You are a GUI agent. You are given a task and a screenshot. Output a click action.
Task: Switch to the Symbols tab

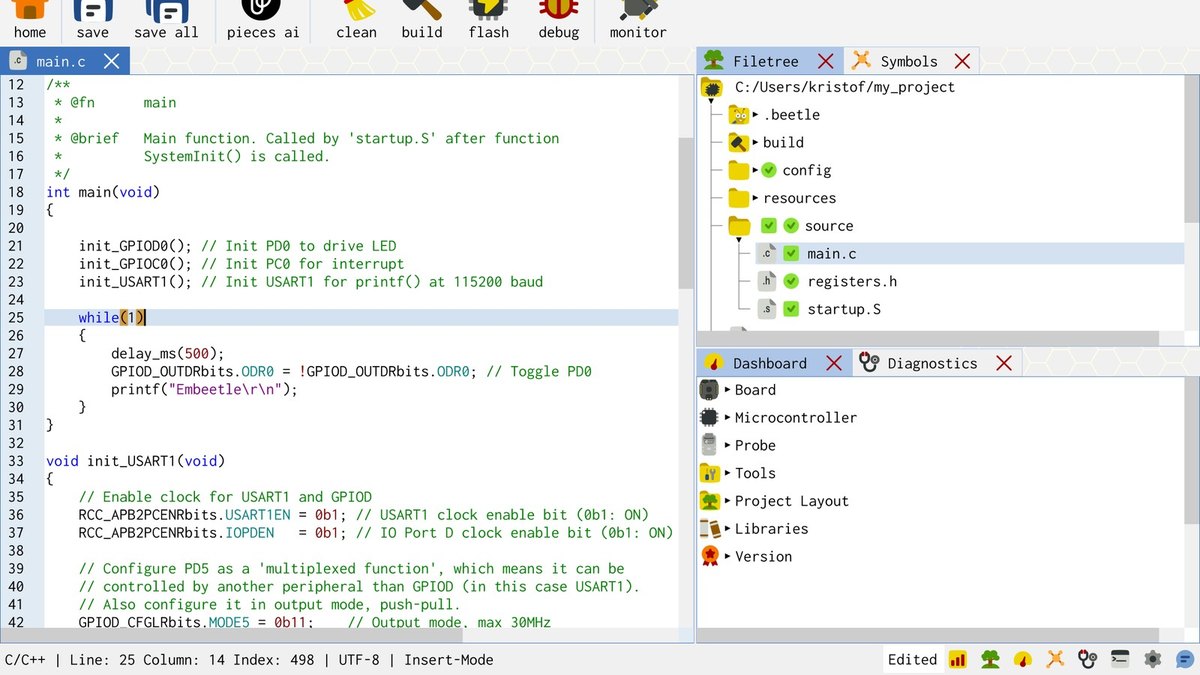click(x=912, y=61)
